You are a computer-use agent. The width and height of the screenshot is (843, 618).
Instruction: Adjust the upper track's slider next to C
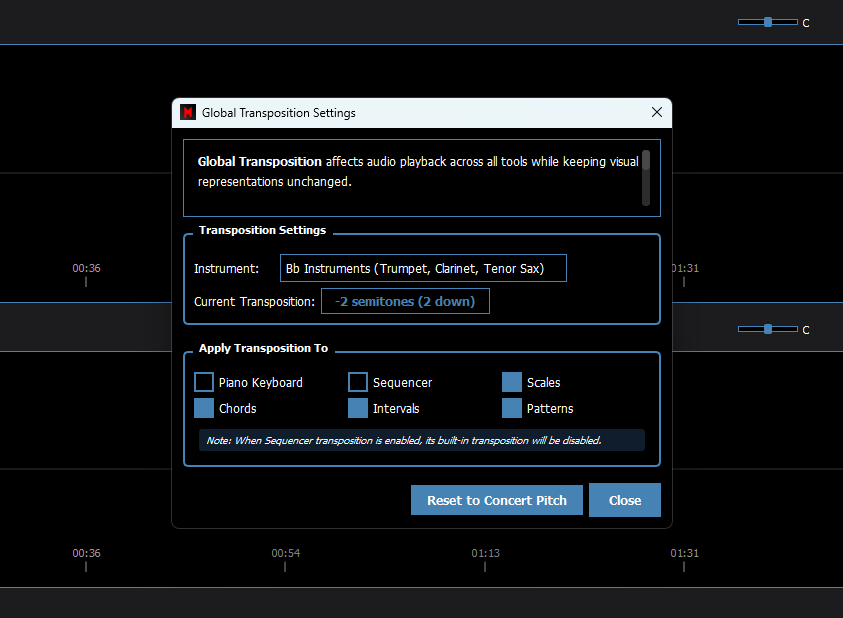pos(767,22)
